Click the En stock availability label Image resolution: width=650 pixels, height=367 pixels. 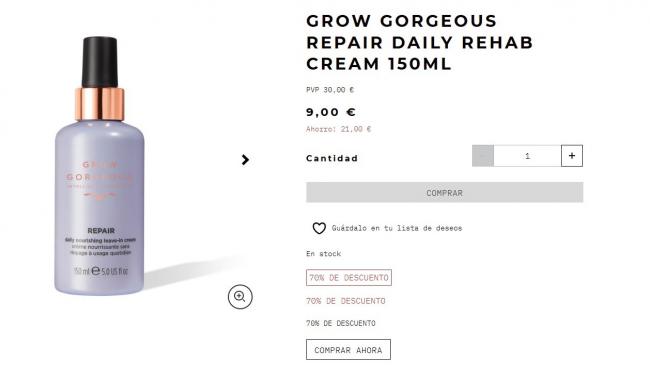[323, 254]
